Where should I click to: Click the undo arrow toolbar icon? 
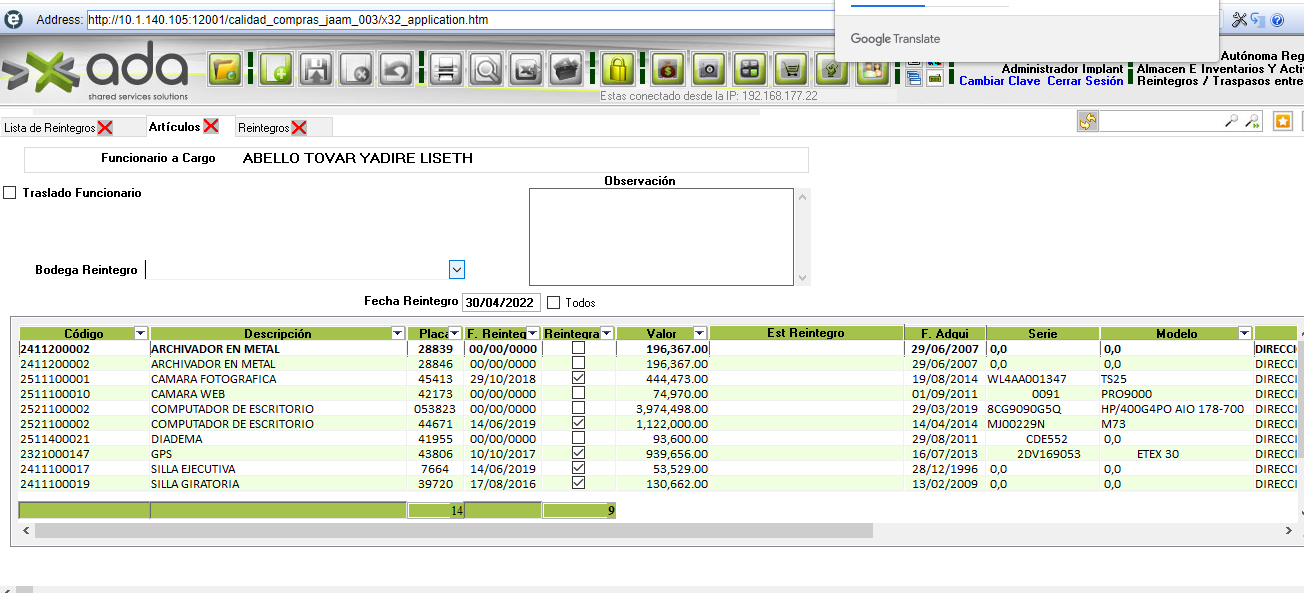396,70
